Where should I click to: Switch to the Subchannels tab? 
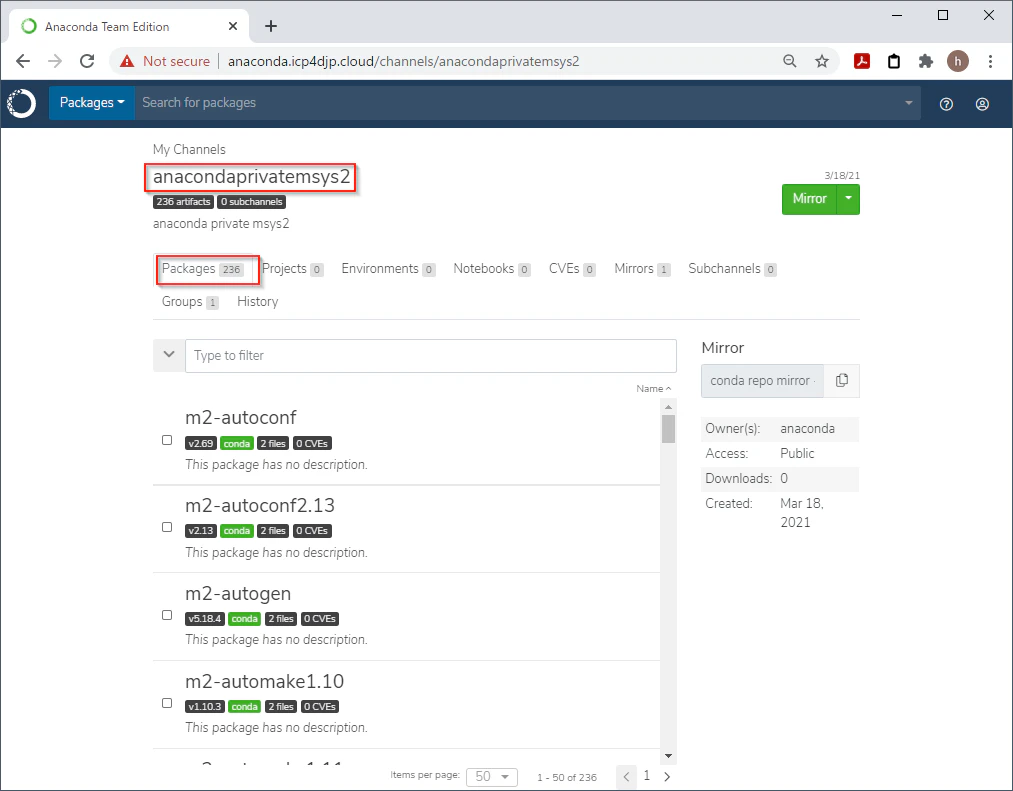[x=732, y=269]
